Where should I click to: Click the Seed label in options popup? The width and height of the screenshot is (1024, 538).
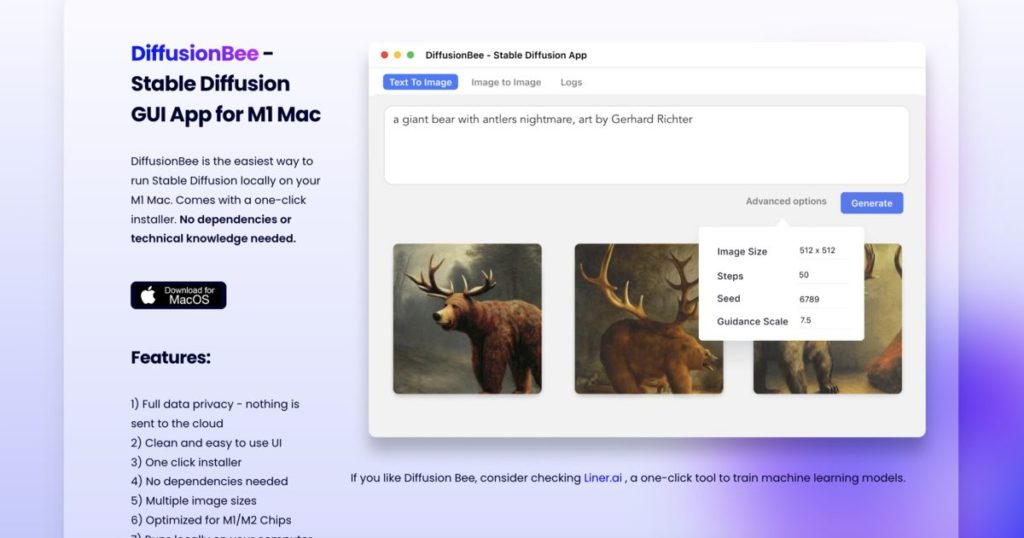click(x=729, y=298)
